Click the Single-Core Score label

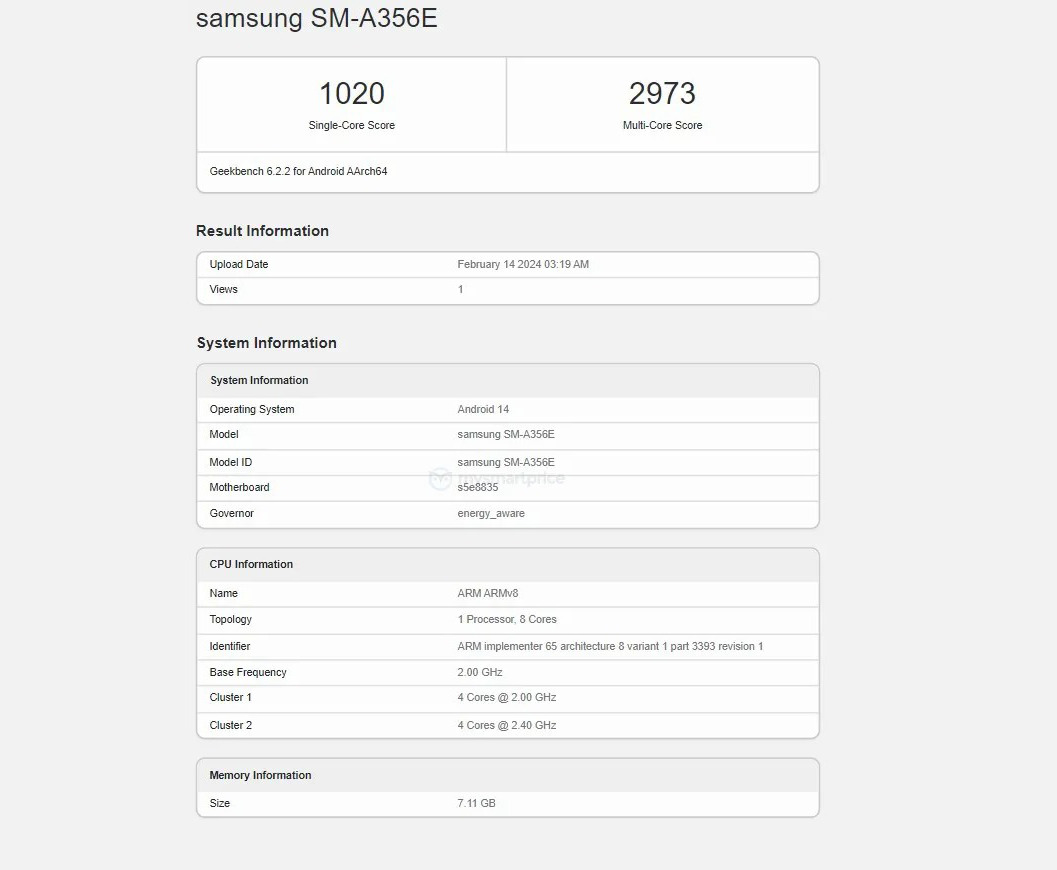tap(351, 126)
